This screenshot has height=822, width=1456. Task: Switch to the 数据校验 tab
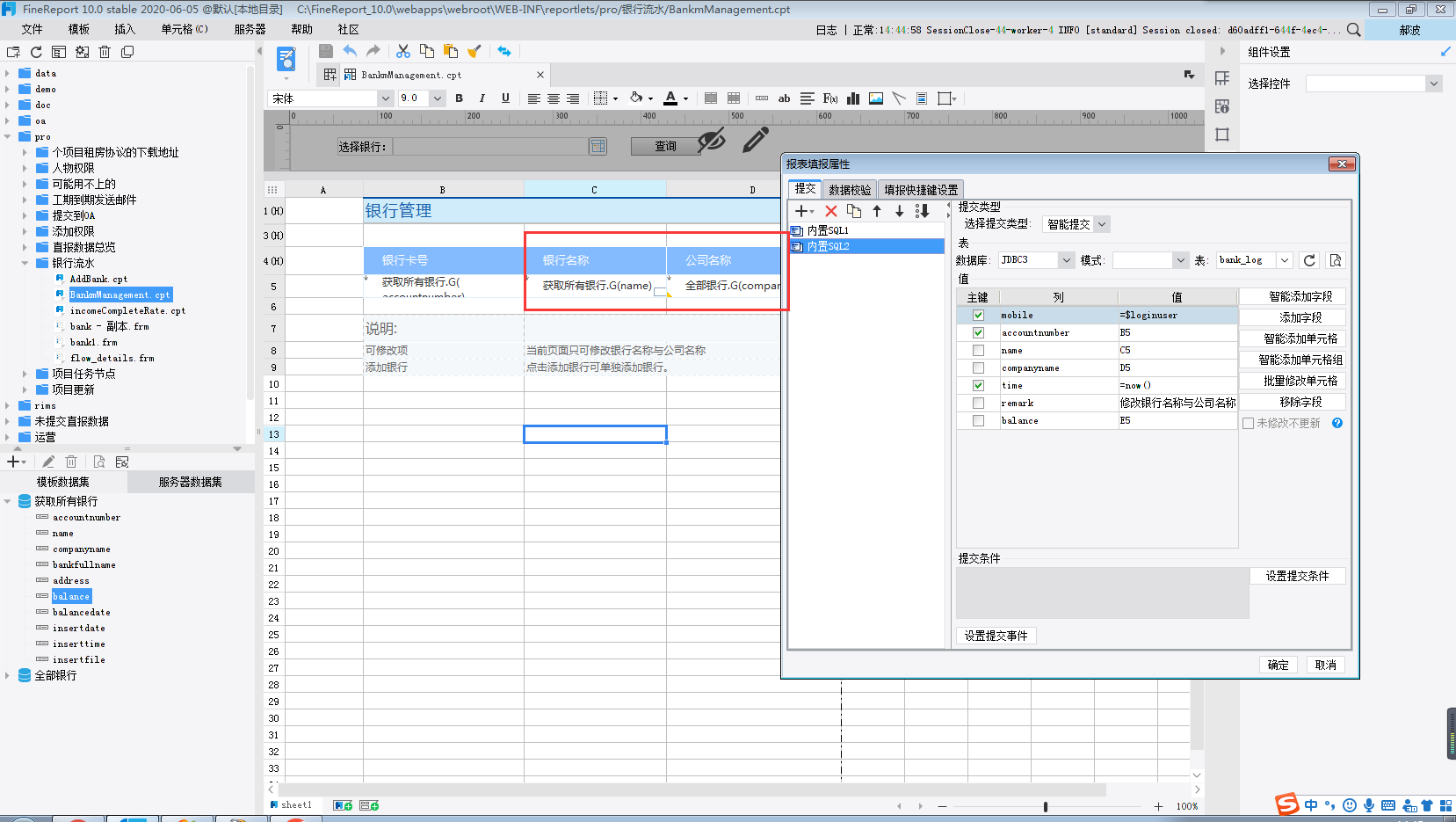pos(850,189)
